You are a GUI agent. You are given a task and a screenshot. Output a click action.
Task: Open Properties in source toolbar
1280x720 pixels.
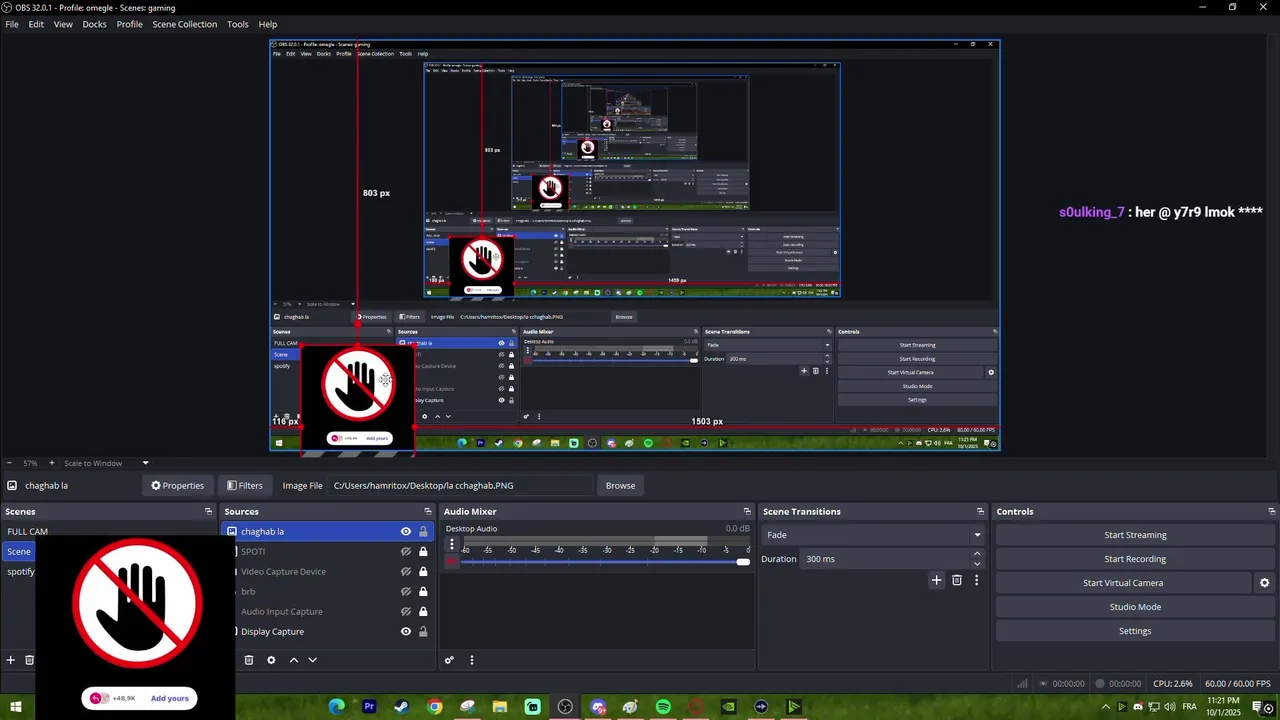point(177,486)
